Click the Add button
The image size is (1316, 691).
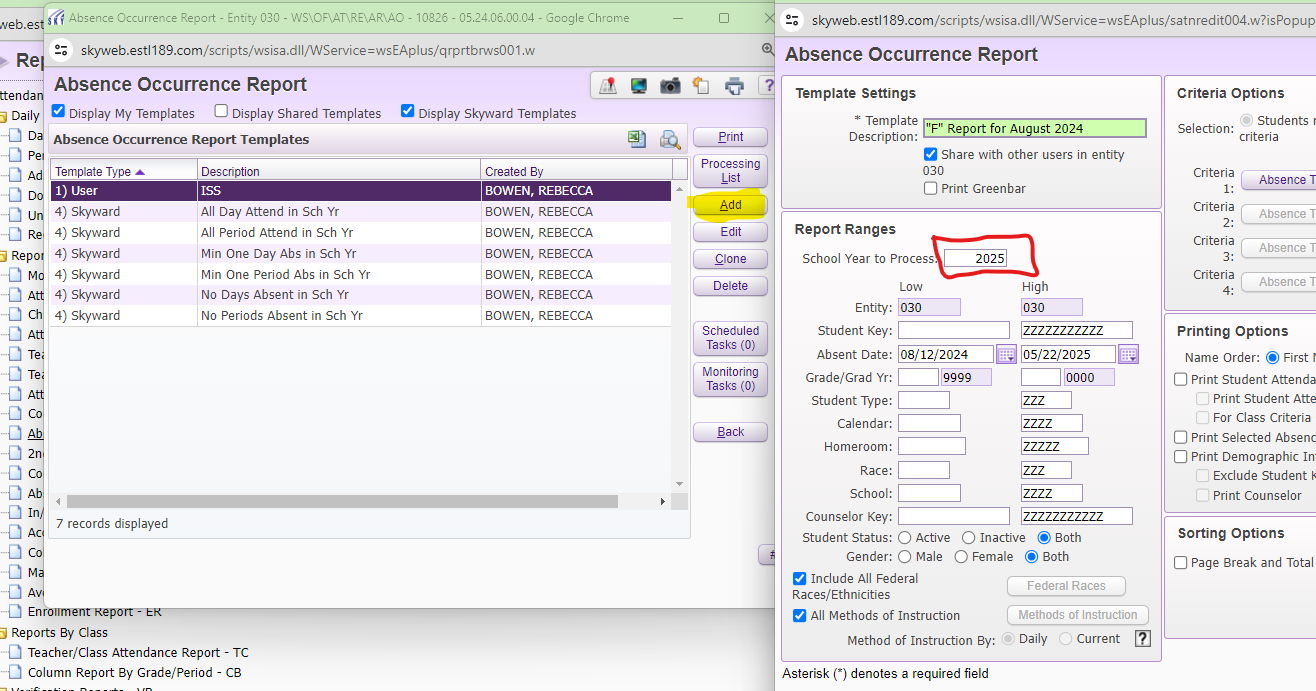730,205
